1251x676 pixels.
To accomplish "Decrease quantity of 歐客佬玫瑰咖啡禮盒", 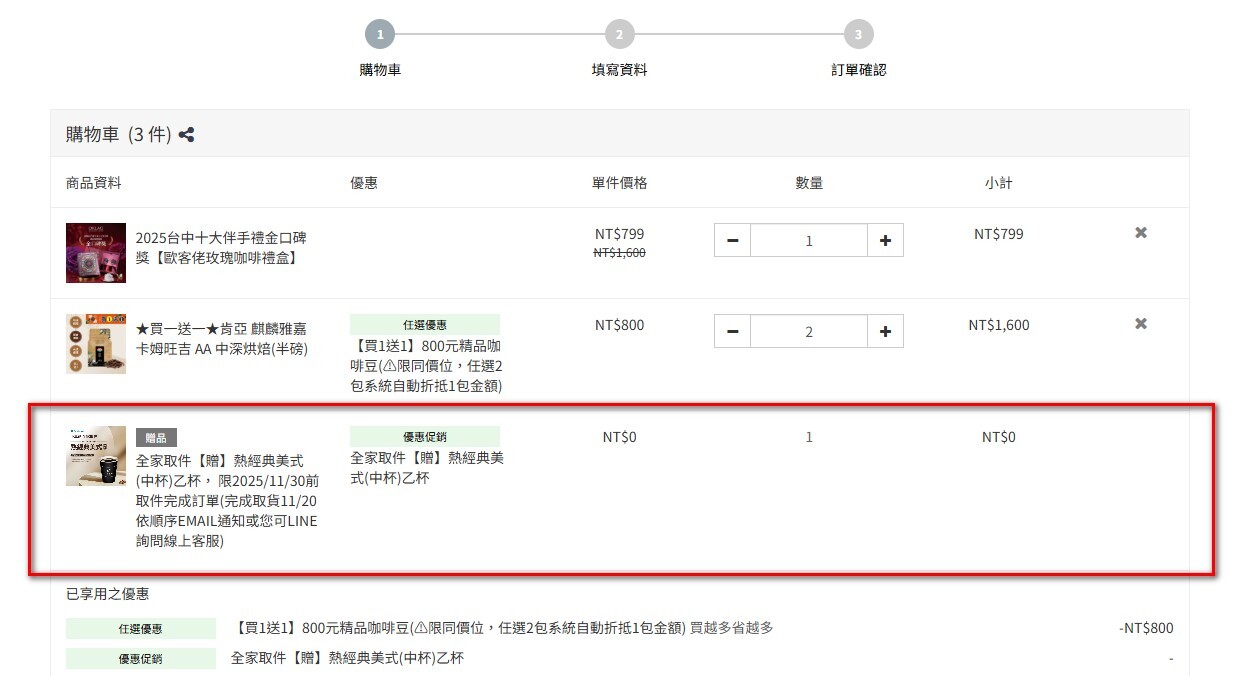I will click(733, 240).
